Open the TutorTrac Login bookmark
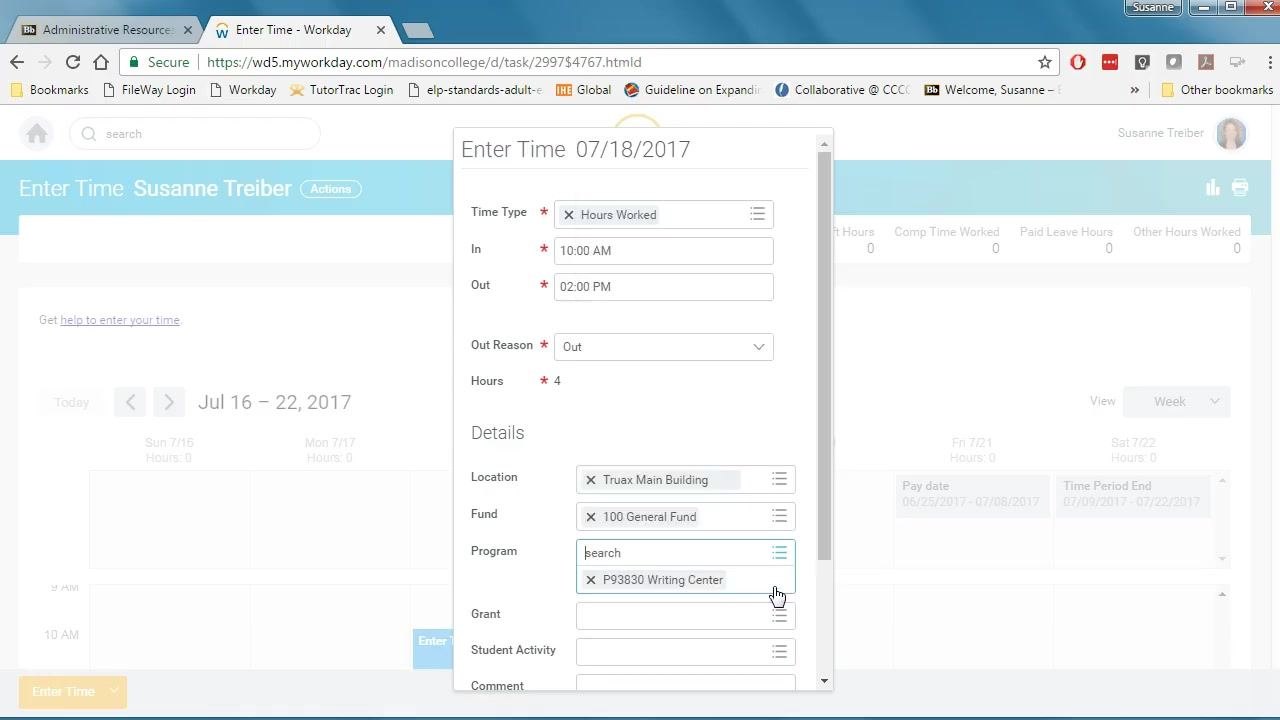The height and width of the screenshot is (720, 1280). 342,89
